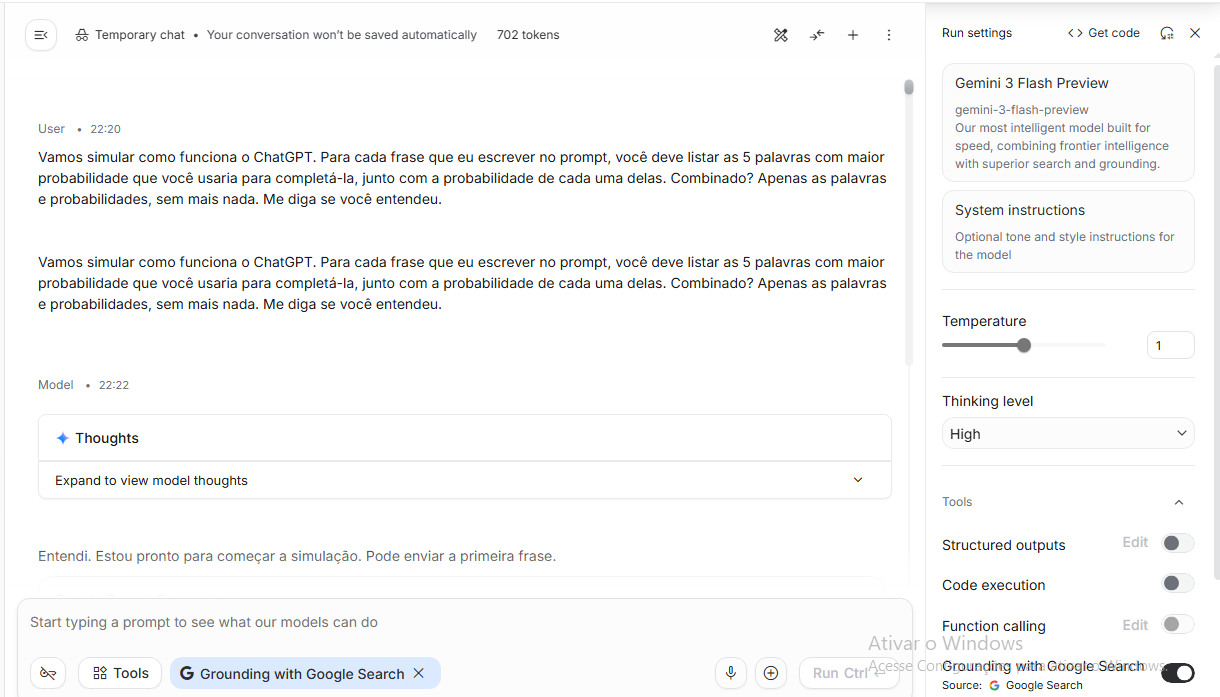Disable Grounding with Google Search toggle
1220x697 pixels.
(1177, 673)
